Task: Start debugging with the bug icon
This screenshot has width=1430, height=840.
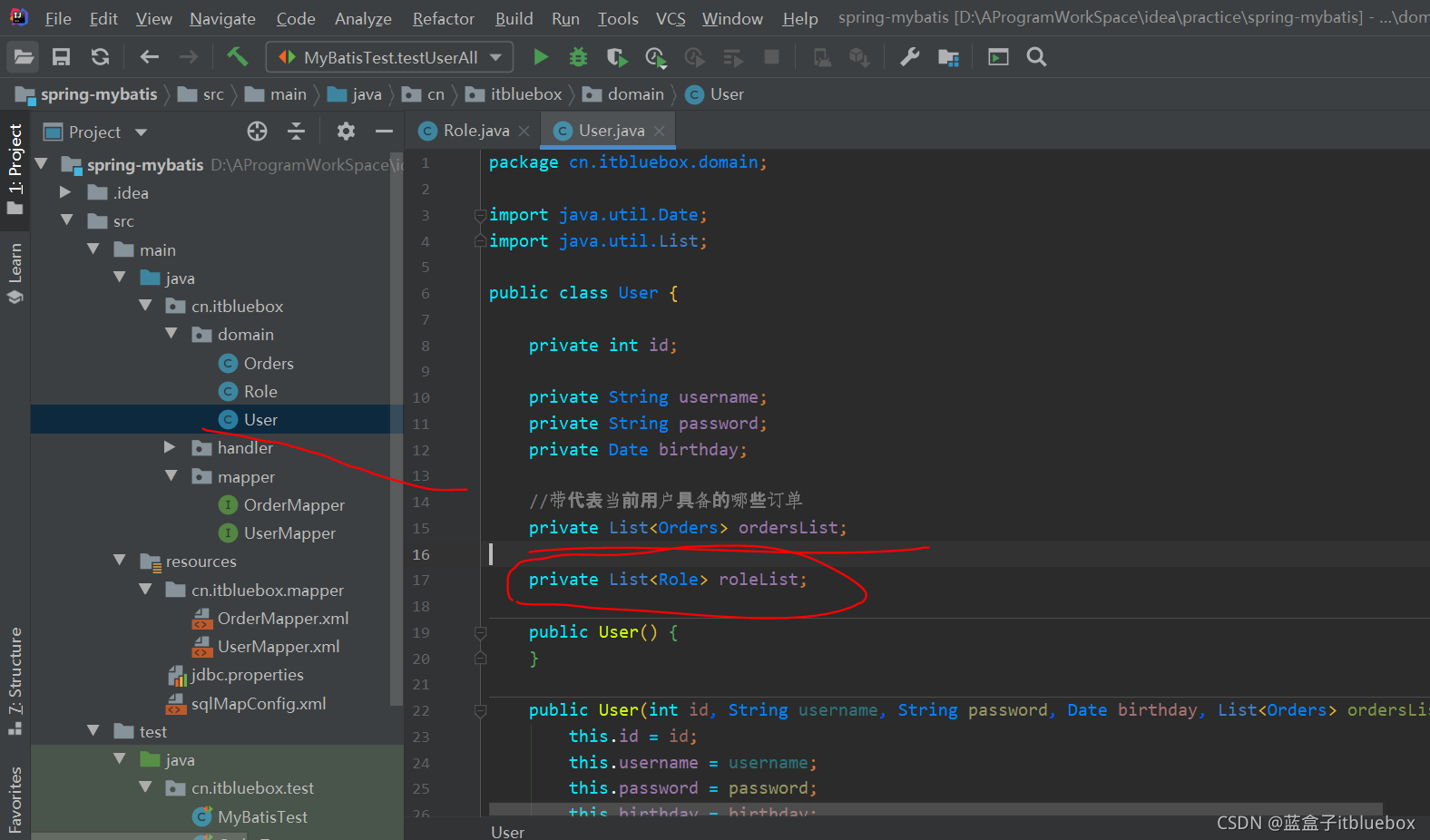Action: tap(578, 57)
